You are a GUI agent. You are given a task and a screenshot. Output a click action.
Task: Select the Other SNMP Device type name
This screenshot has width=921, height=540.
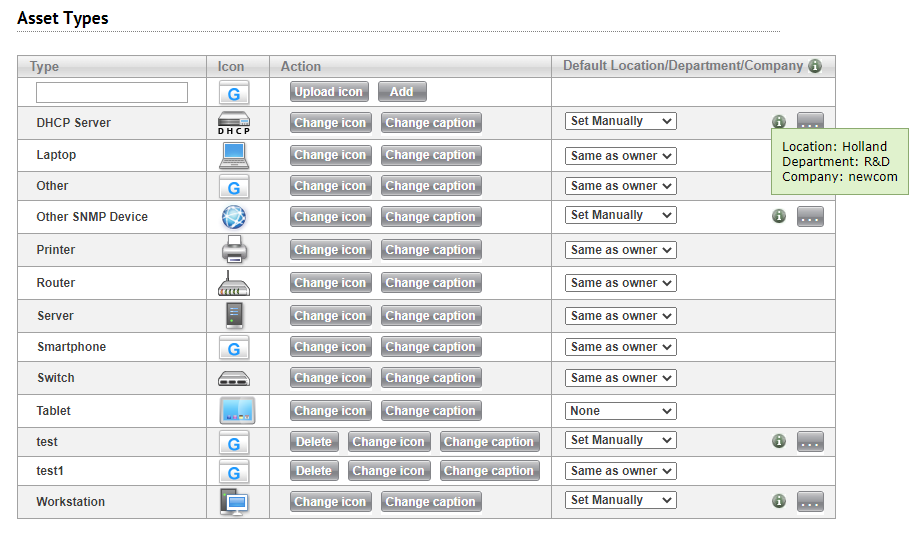(92, 217)
